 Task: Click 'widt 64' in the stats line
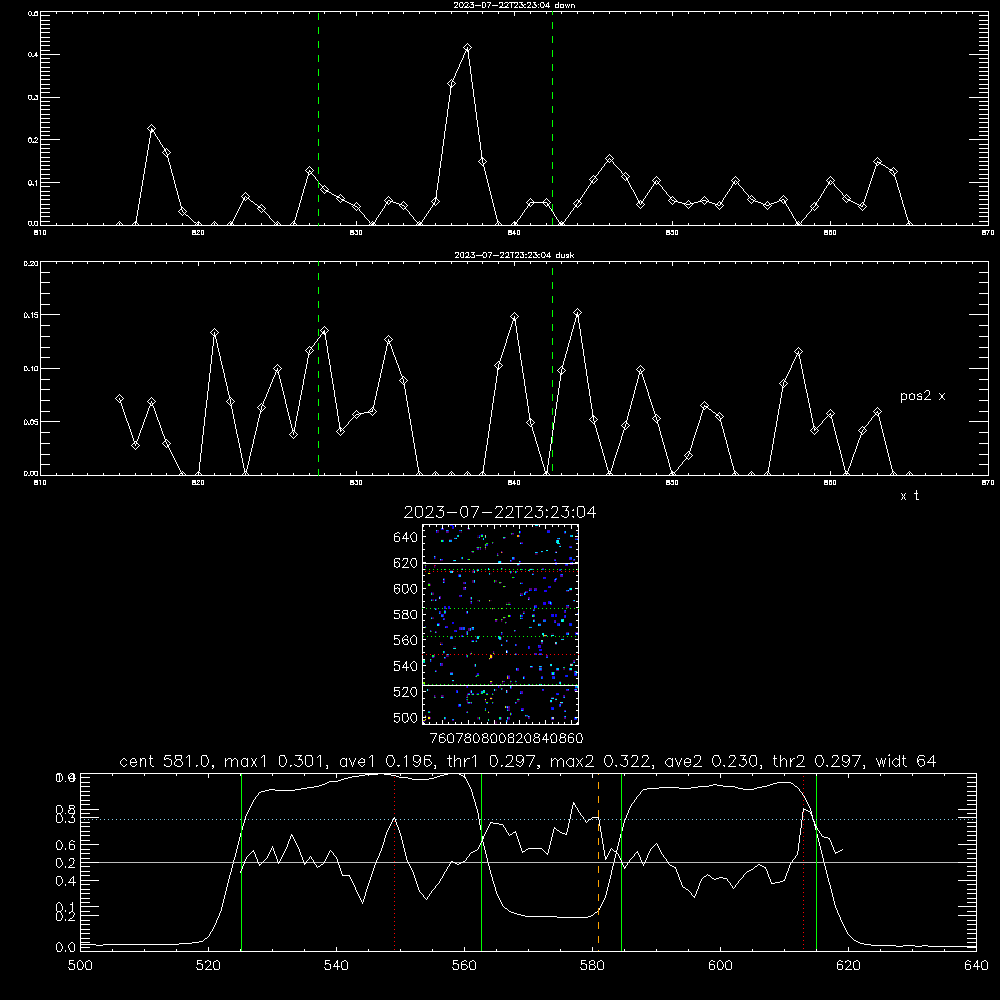pyautogui.click(x=906, y=761)
